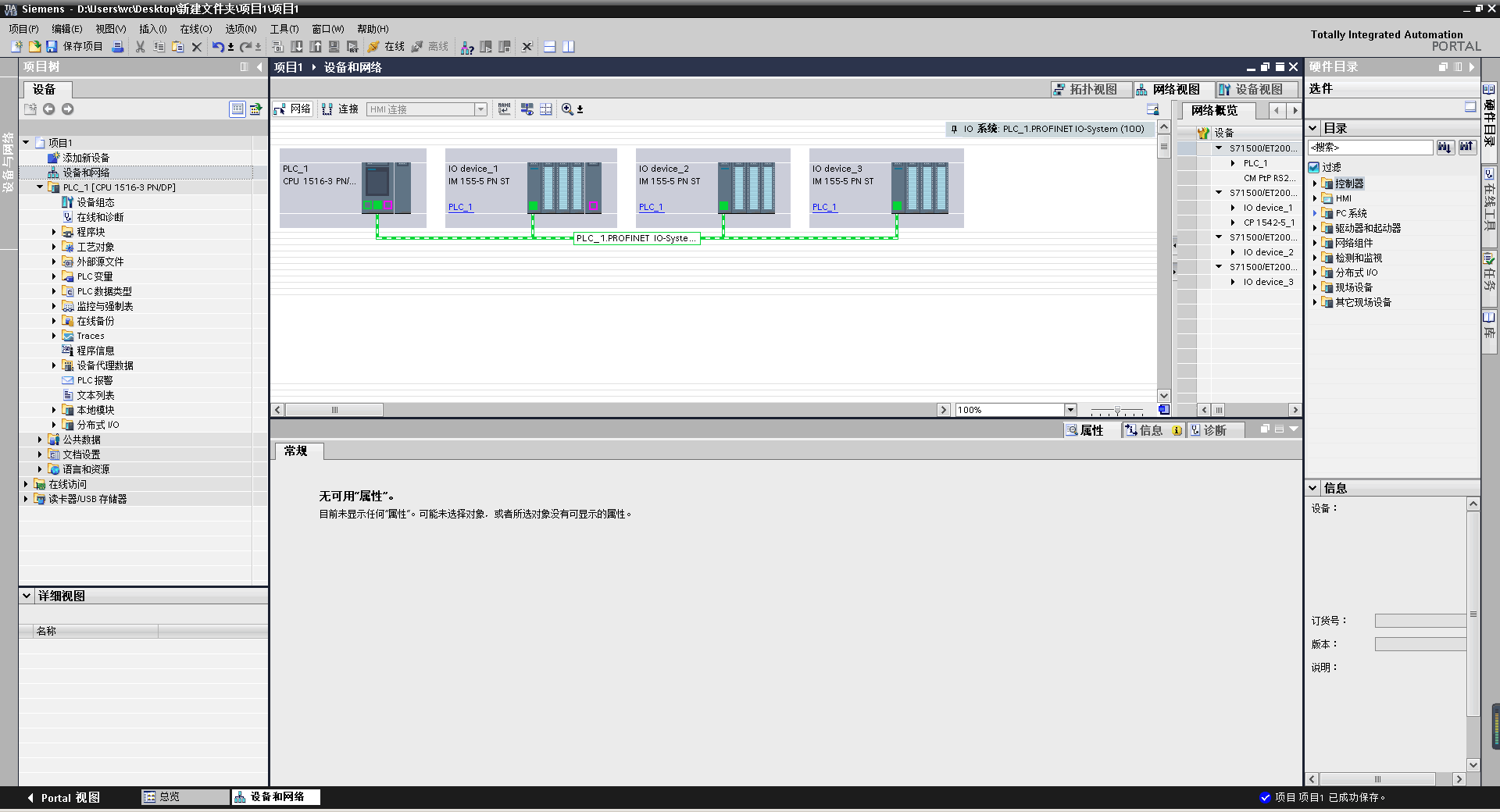The height and width of the screenshot is (812, 1500).
Task: Select the 设备组态 tree item
Action: pyautogui.click(x=95, y=202)
